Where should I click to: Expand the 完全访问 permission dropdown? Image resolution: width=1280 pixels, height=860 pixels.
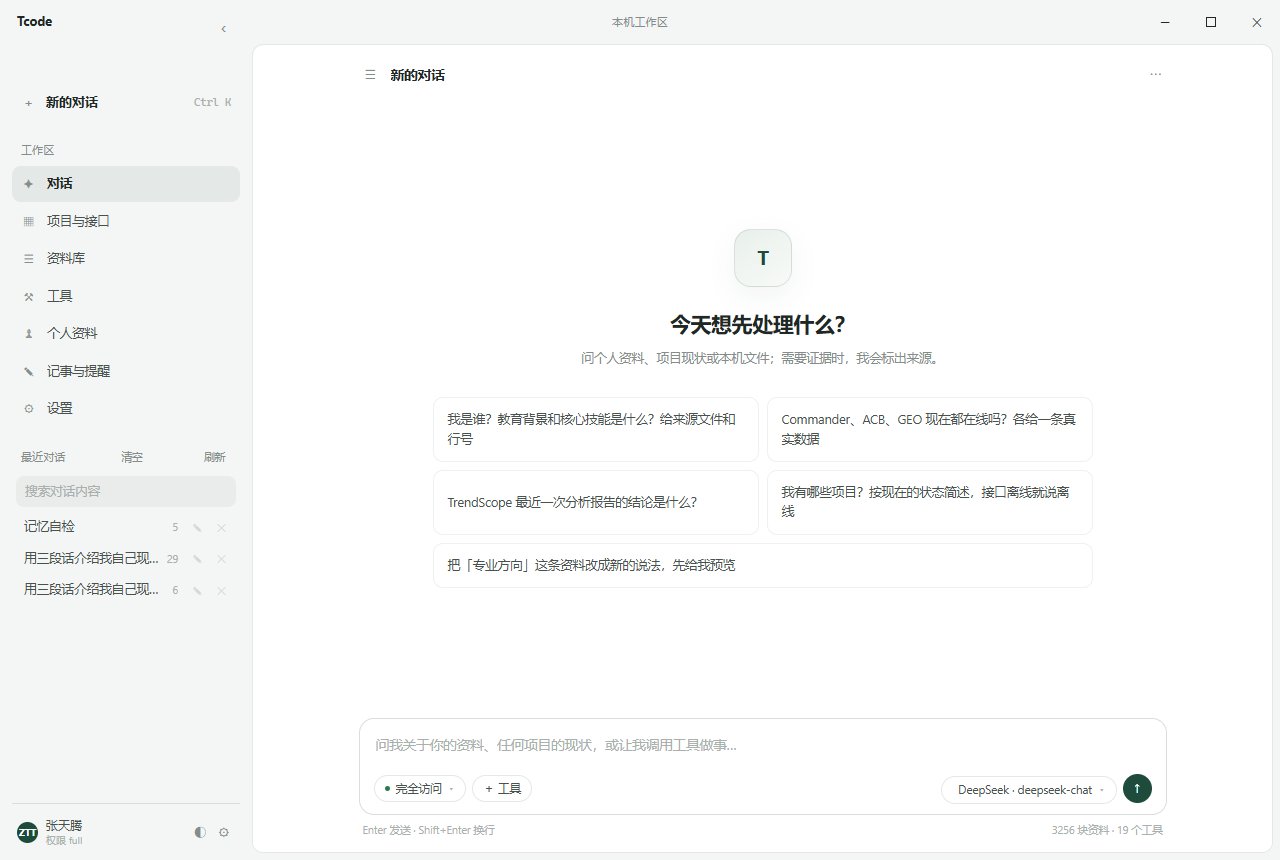420,788
